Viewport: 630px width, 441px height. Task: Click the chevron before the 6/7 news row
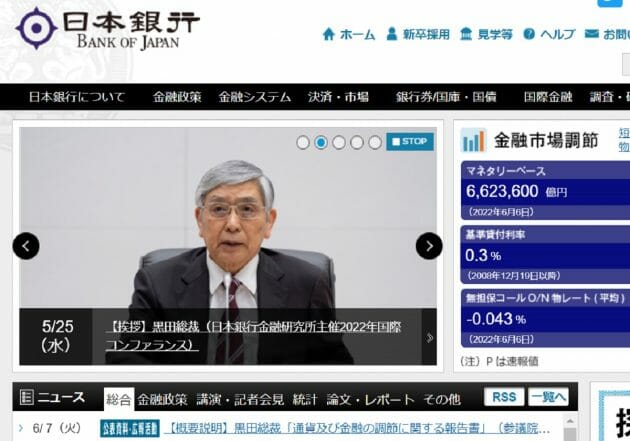point(21,428)
